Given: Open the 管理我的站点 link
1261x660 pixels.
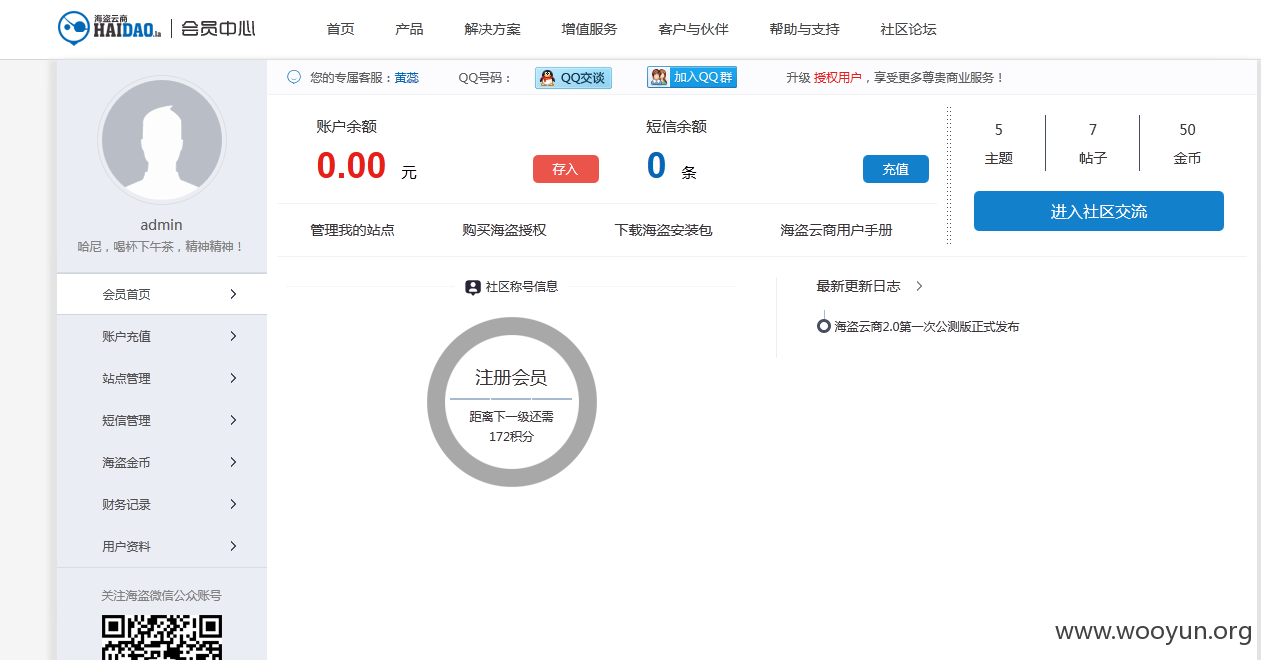Looking at the screenshot, I should [x=353, y=230].
